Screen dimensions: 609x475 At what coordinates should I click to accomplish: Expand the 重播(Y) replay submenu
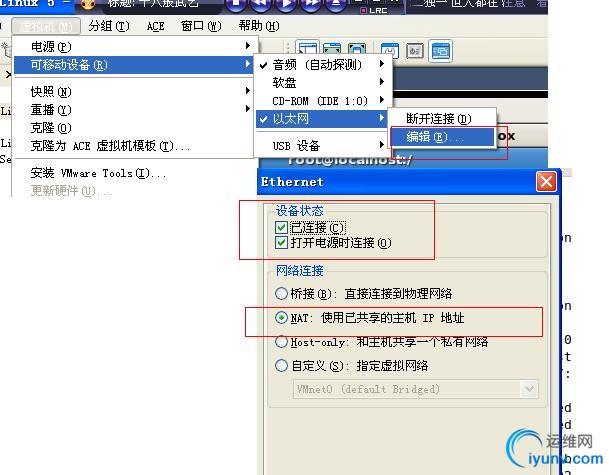pos(133,110)
